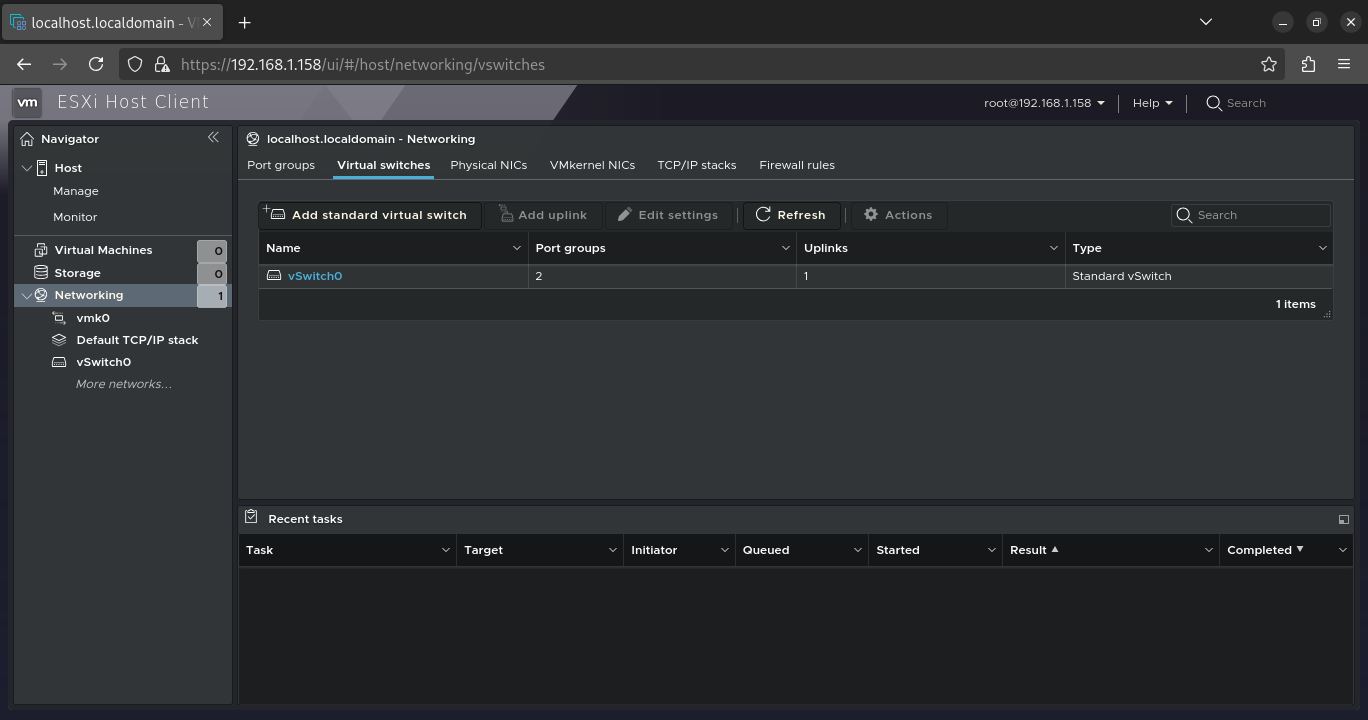Click the Default TCP/IP stack layers icon
1368x720 pixels.
(x=59, y=340)
